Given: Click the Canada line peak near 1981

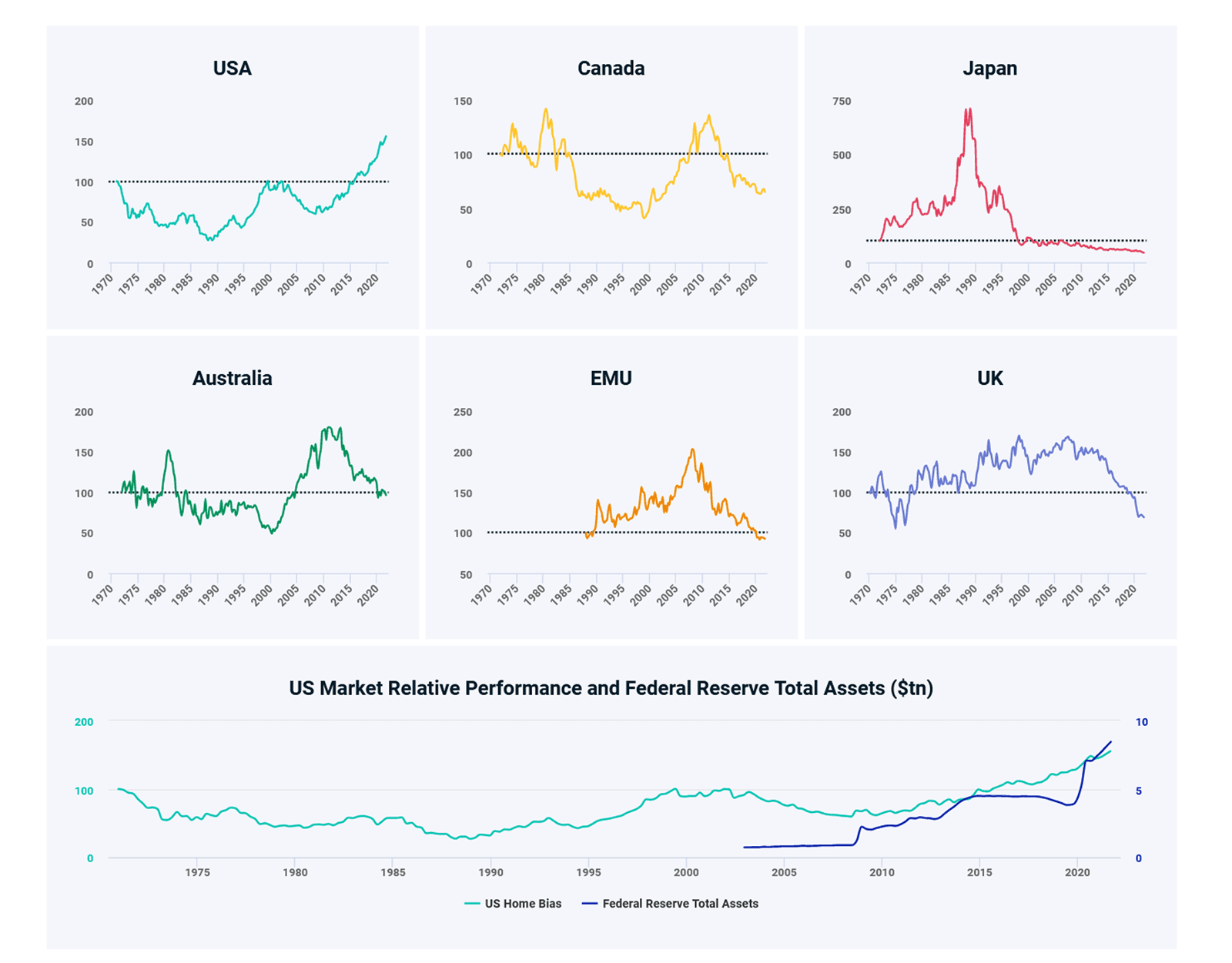Looking at the screenshot, I should [546, 109].
